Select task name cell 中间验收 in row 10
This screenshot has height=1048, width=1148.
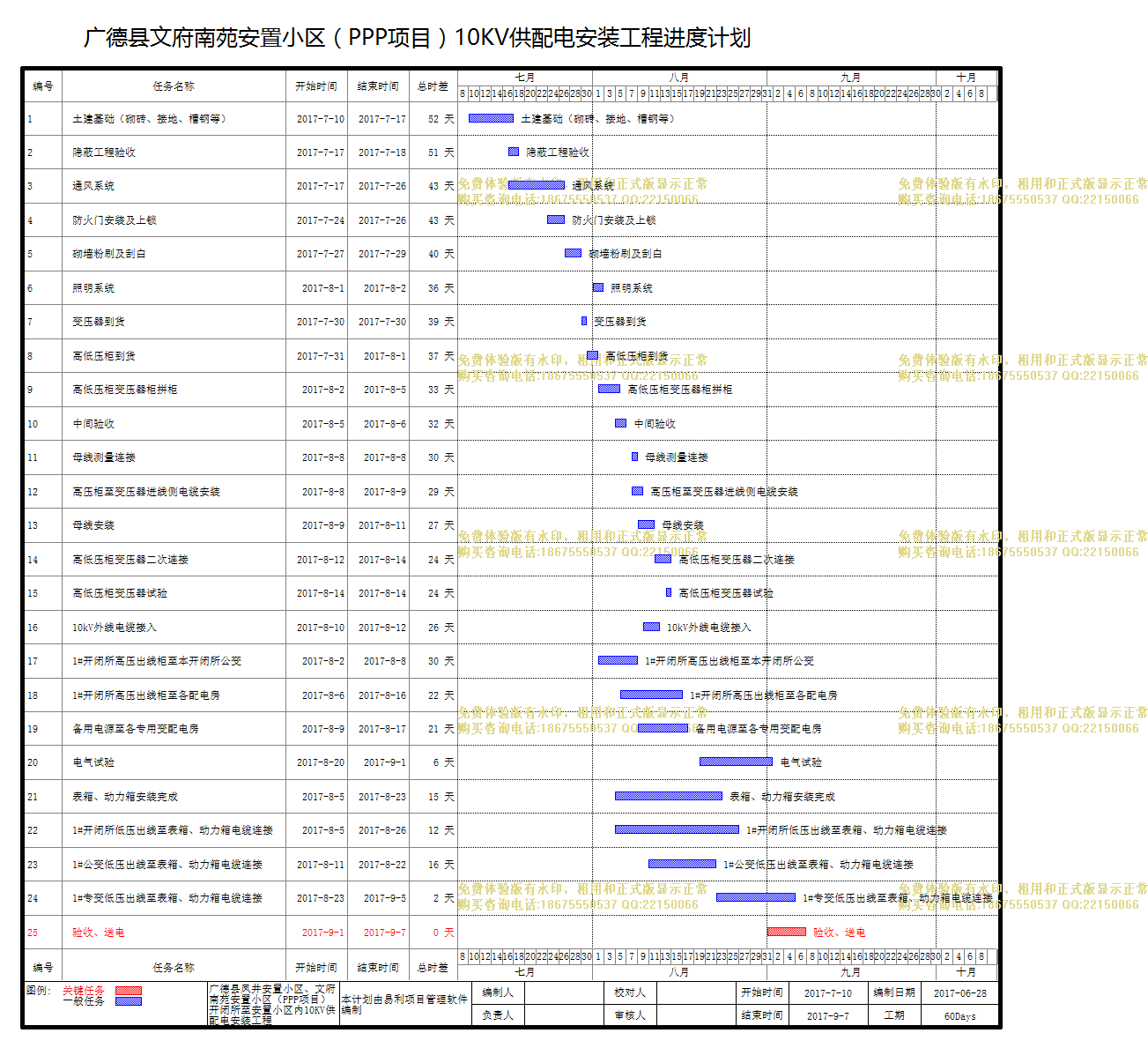tap(93, 424)
